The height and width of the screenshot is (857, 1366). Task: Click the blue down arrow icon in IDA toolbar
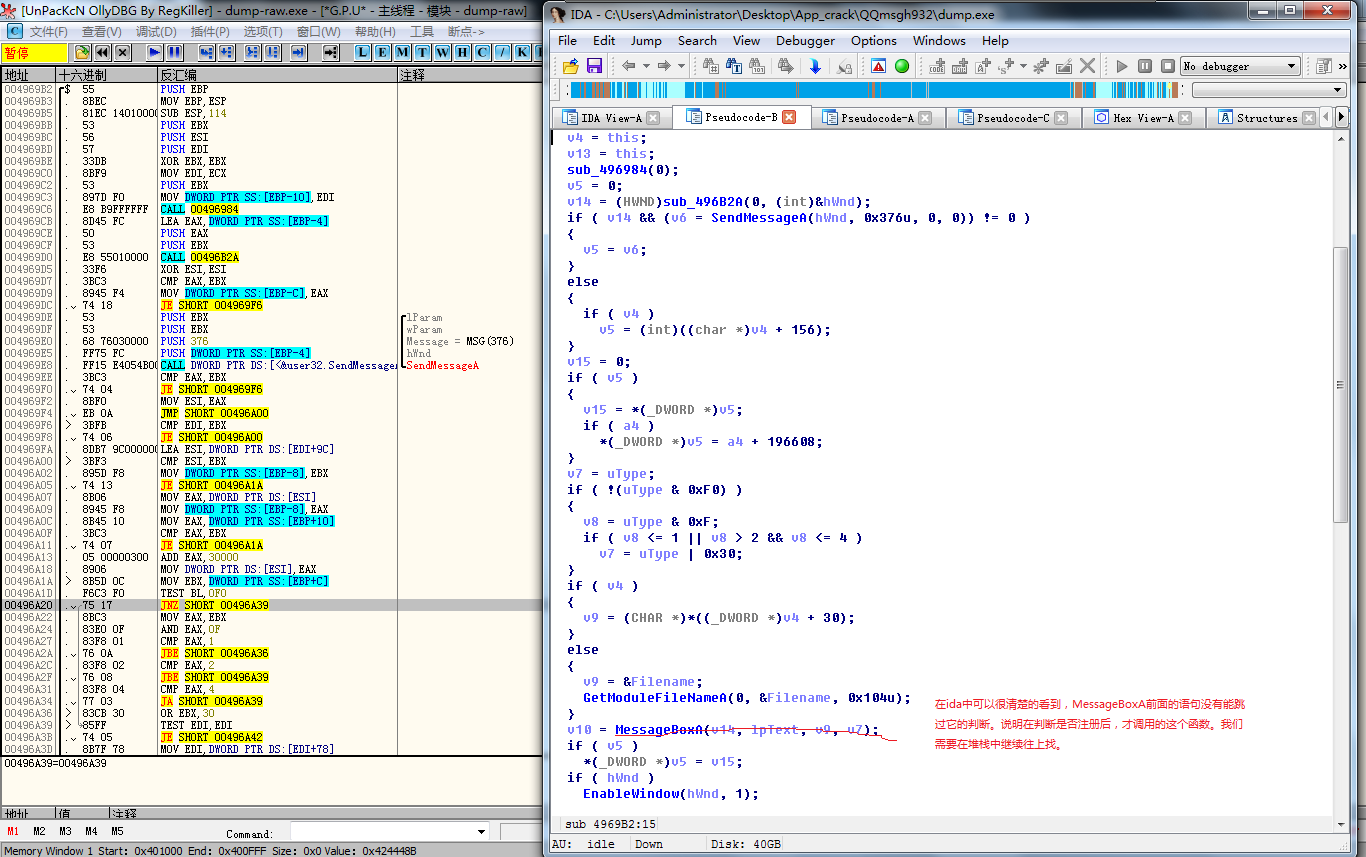pyautogui.click(x=815, y=66)
